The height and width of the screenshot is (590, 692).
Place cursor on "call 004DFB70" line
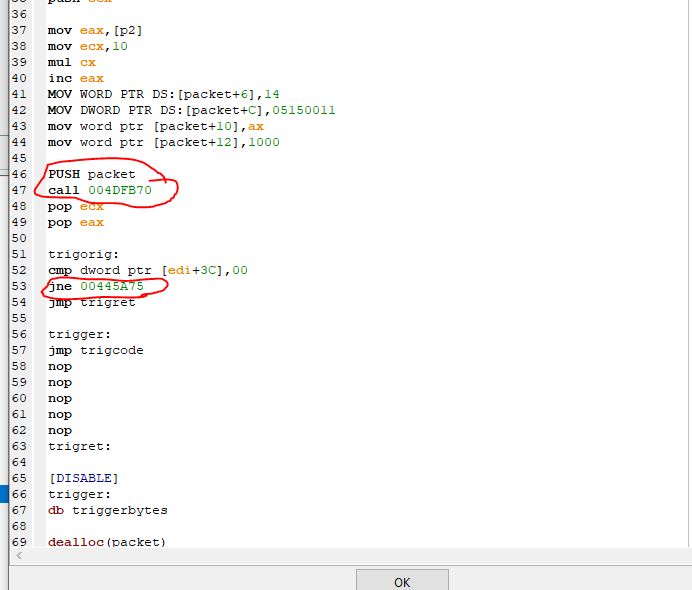pyautogui.click(x=100, y=190)
